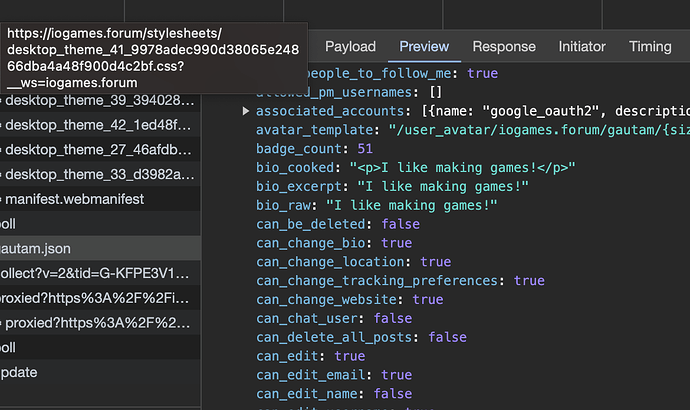
Task: Click the can_be_deleted false value
Action: 400,224
